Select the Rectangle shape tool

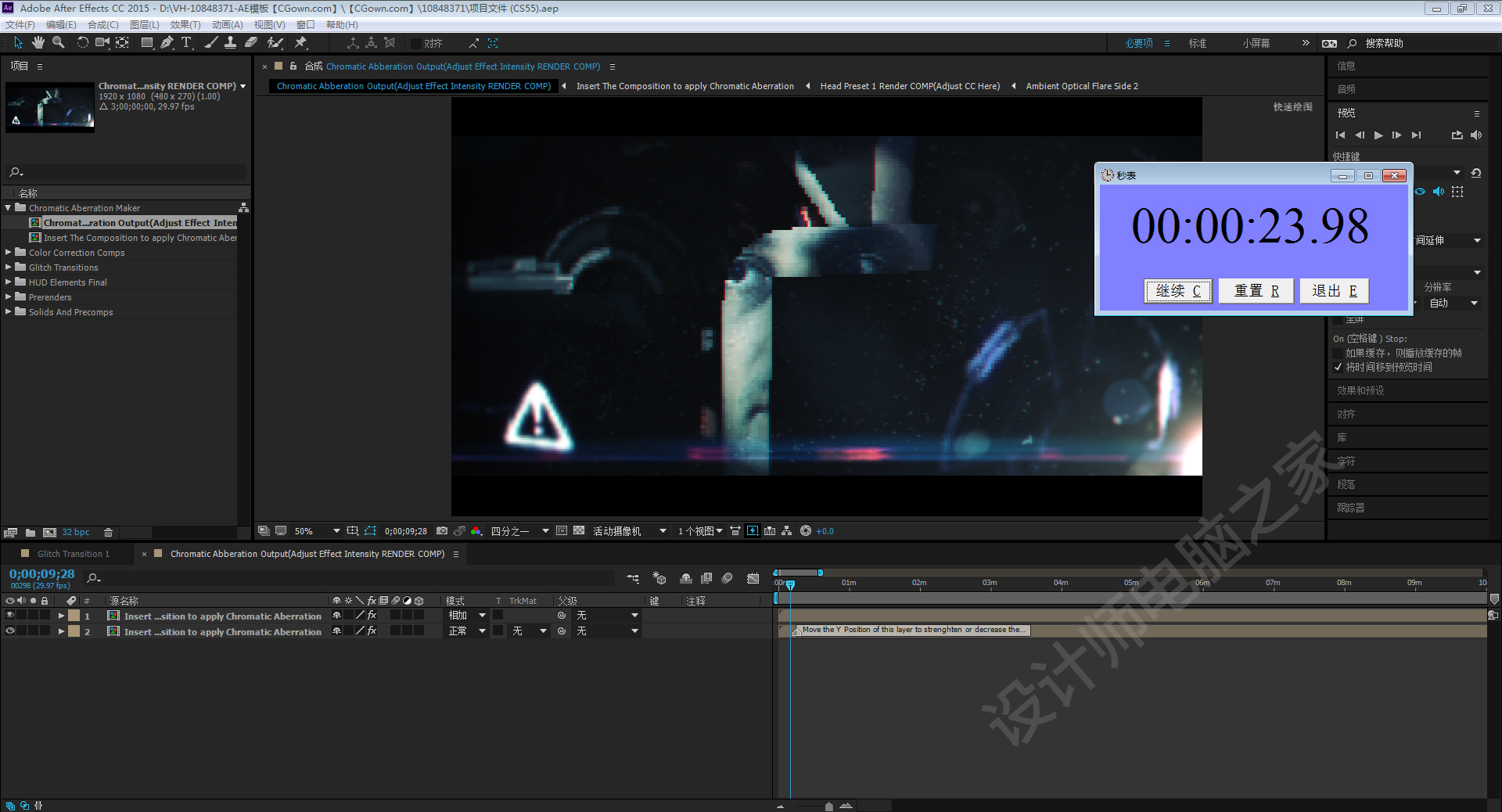click(147, 42)
